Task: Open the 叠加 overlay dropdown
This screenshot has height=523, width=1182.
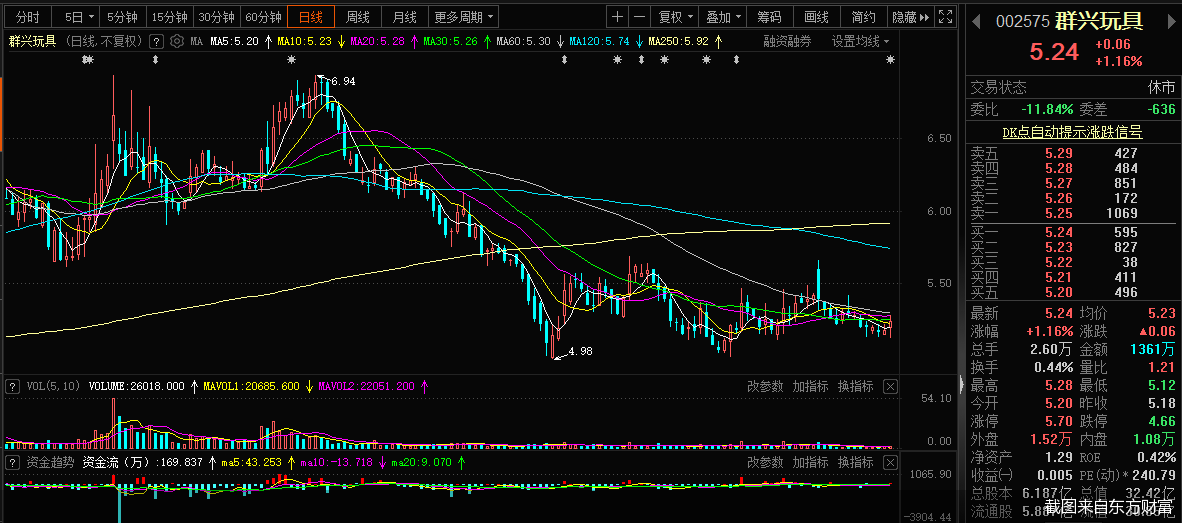Action: pyautogui.click(x=724, y=17)
